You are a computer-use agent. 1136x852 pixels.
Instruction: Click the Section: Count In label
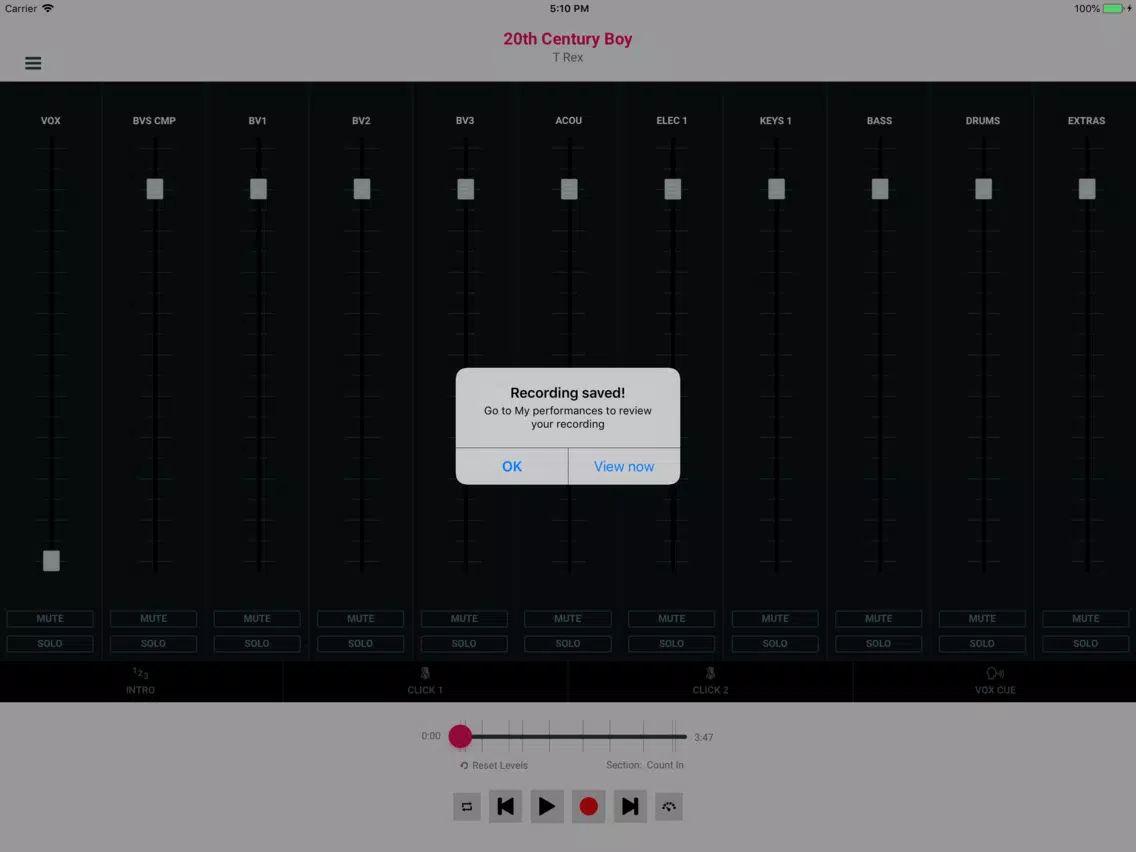(645, 765)
